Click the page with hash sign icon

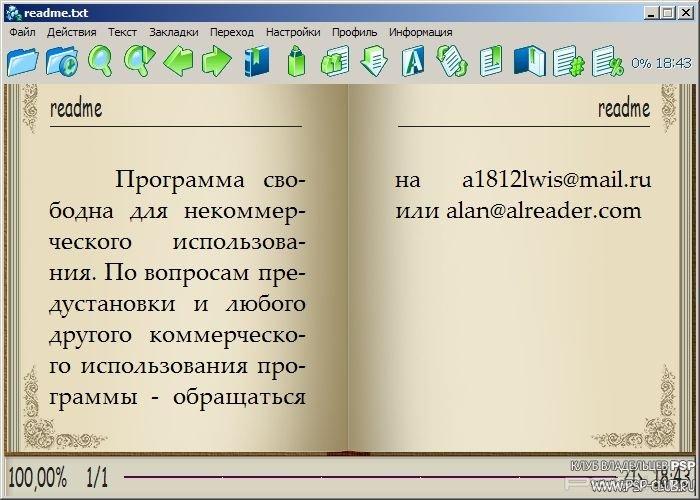point(568,62)
